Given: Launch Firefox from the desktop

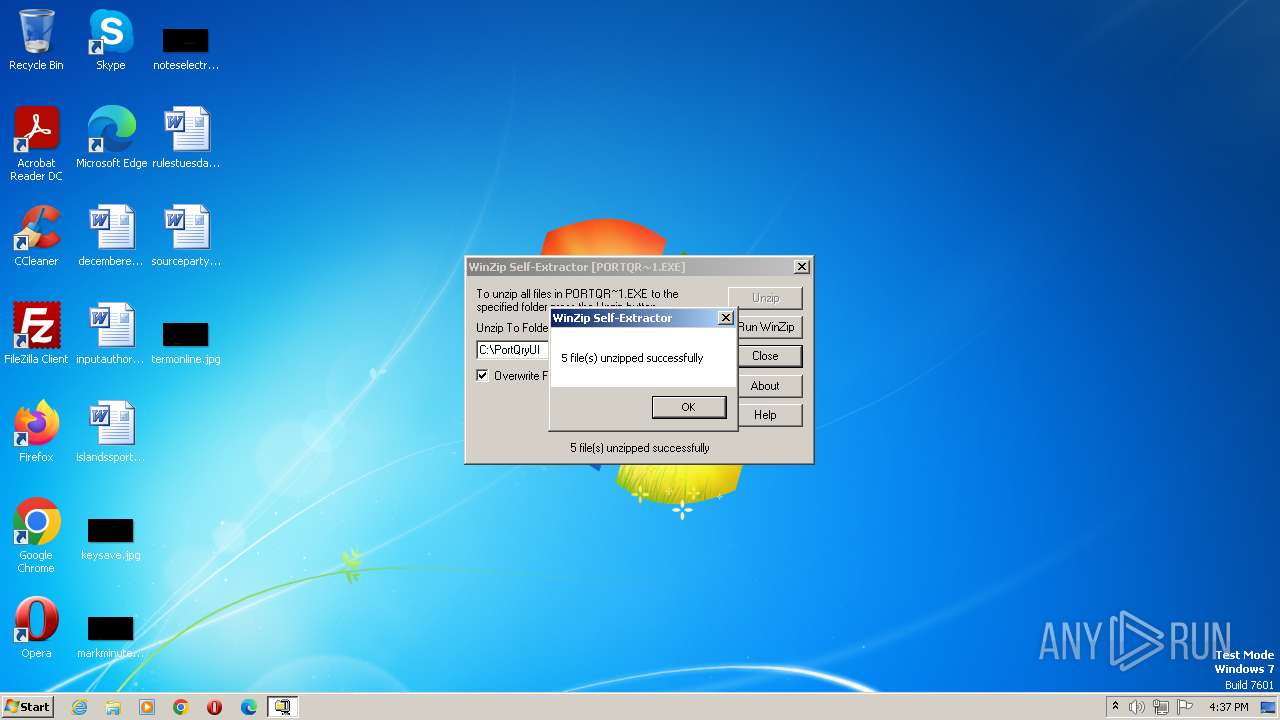Looking at the screenshot, I should tap(36, 431).
